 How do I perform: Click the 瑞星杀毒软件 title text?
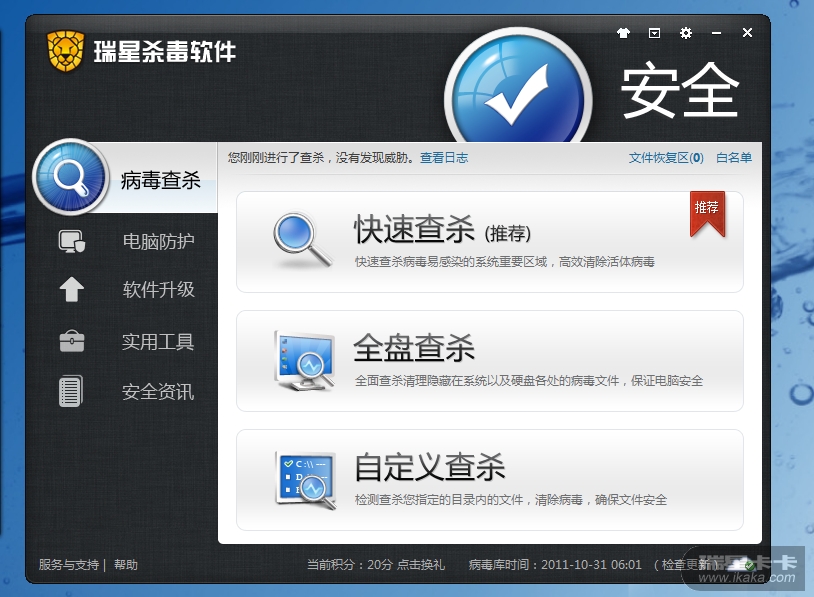pyautogui.click(x=165, y=51)
